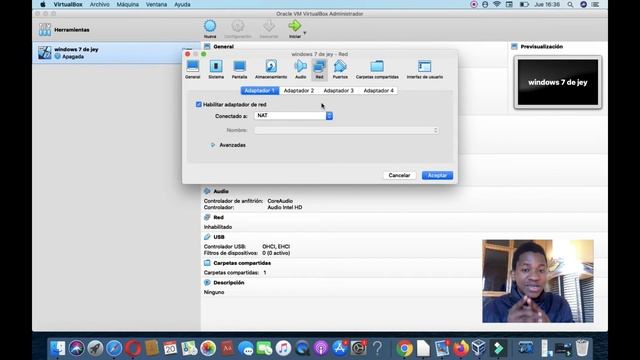Click the Wi-Fi icon in menu bar

497,4
